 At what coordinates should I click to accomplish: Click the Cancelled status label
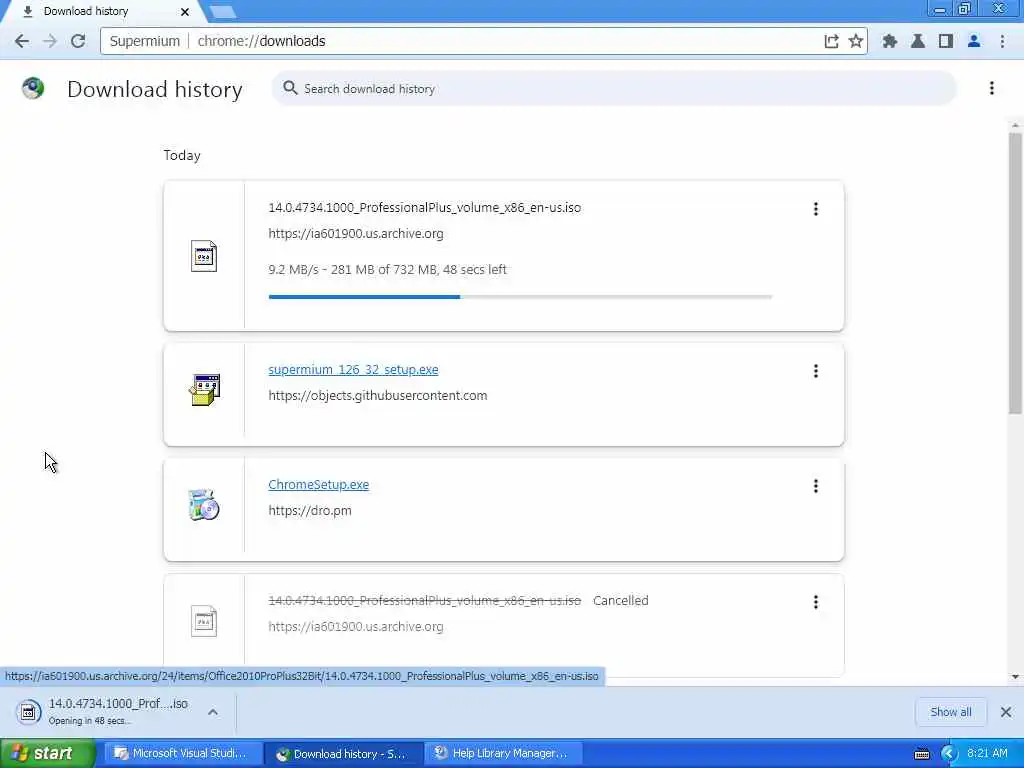(x=620, y=601)
